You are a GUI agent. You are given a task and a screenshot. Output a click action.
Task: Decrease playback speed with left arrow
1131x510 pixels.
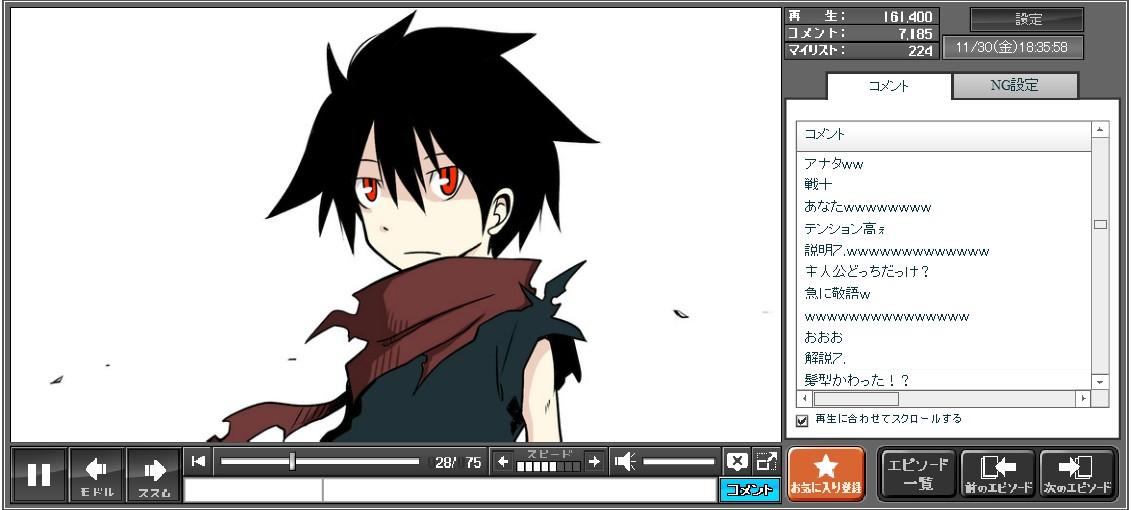(x=503, y=461)
